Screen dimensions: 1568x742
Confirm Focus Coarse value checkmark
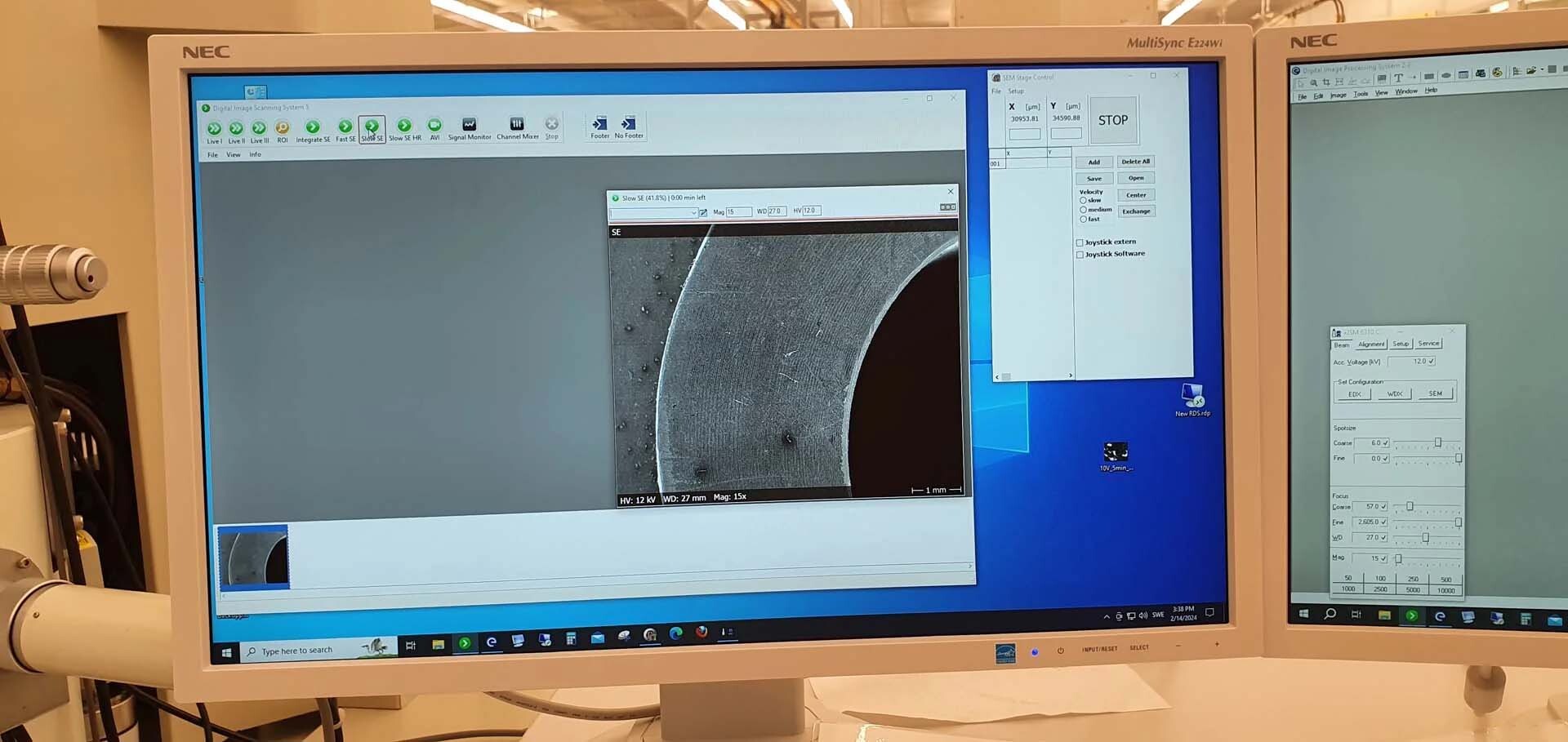click(x=1383, y=506)
